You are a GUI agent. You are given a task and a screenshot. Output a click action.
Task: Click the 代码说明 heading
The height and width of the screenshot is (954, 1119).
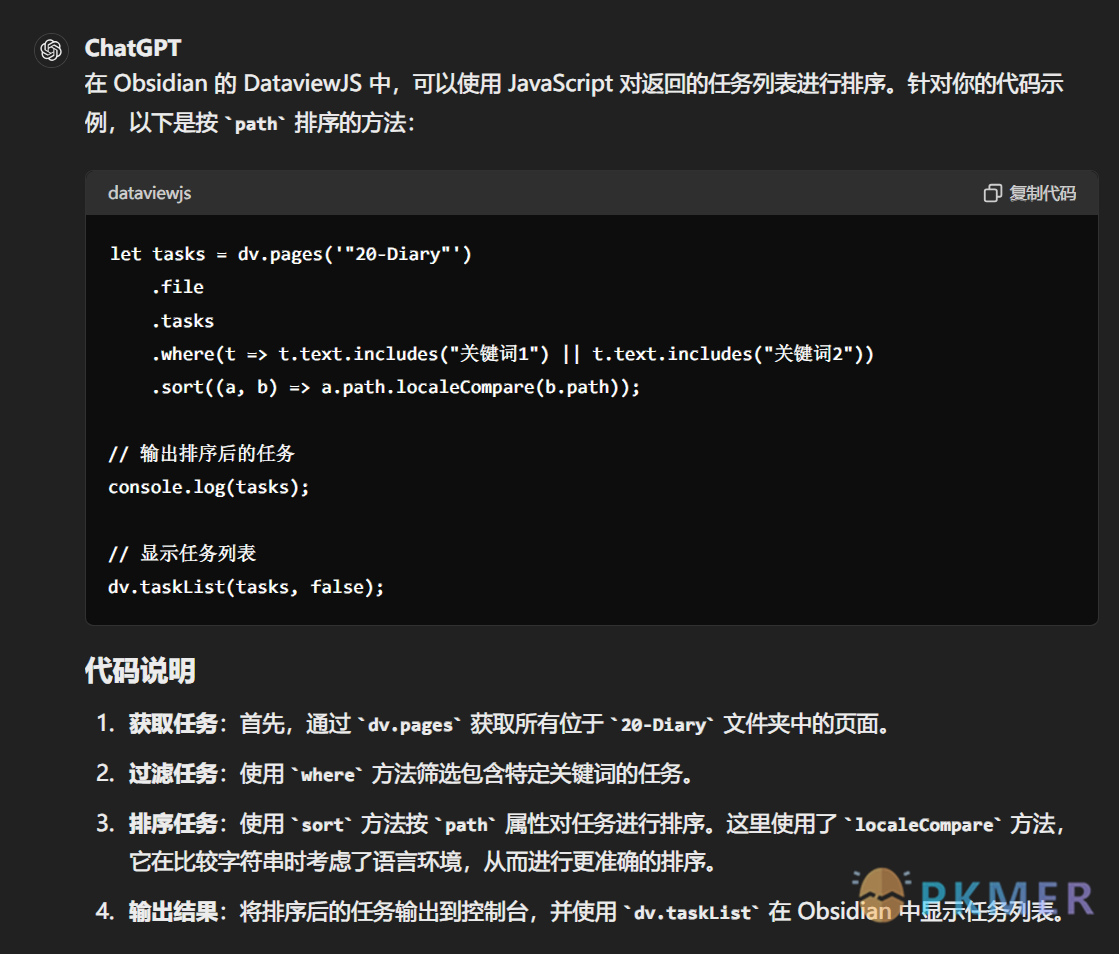point(140,670)
